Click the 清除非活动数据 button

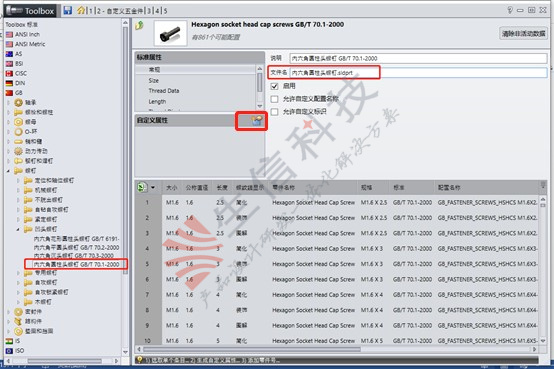[524, 34]
